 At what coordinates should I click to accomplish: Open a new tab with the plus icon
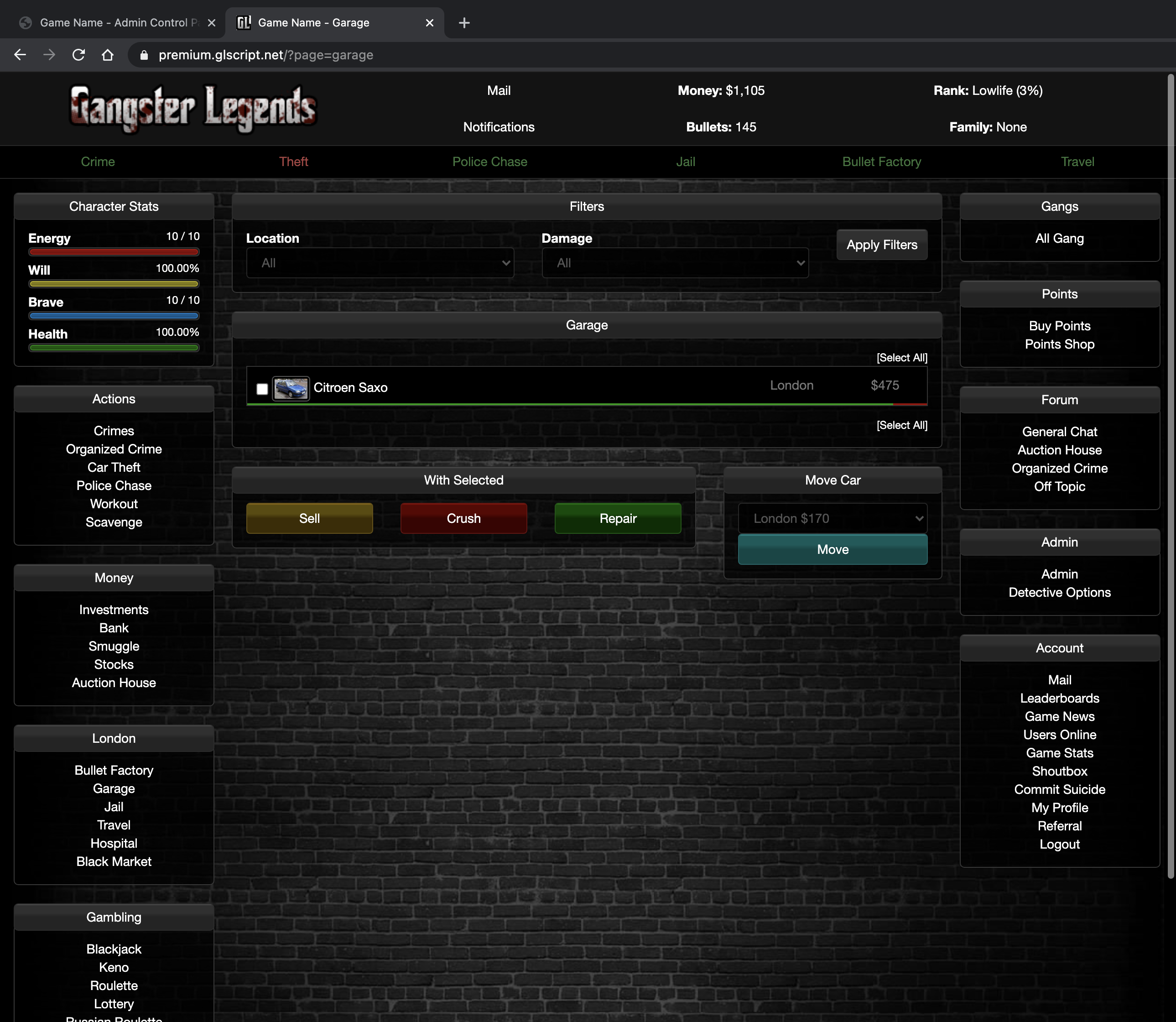coord(464,23)
